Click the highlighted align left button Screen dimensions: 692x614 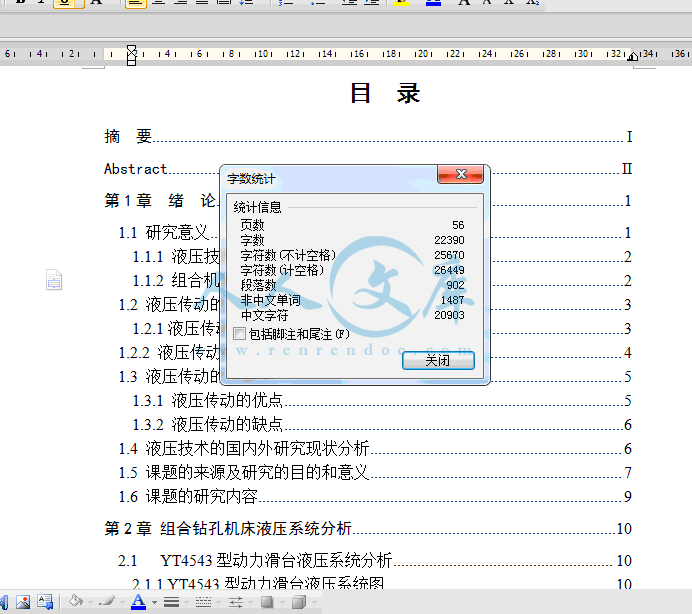[136, 3]
